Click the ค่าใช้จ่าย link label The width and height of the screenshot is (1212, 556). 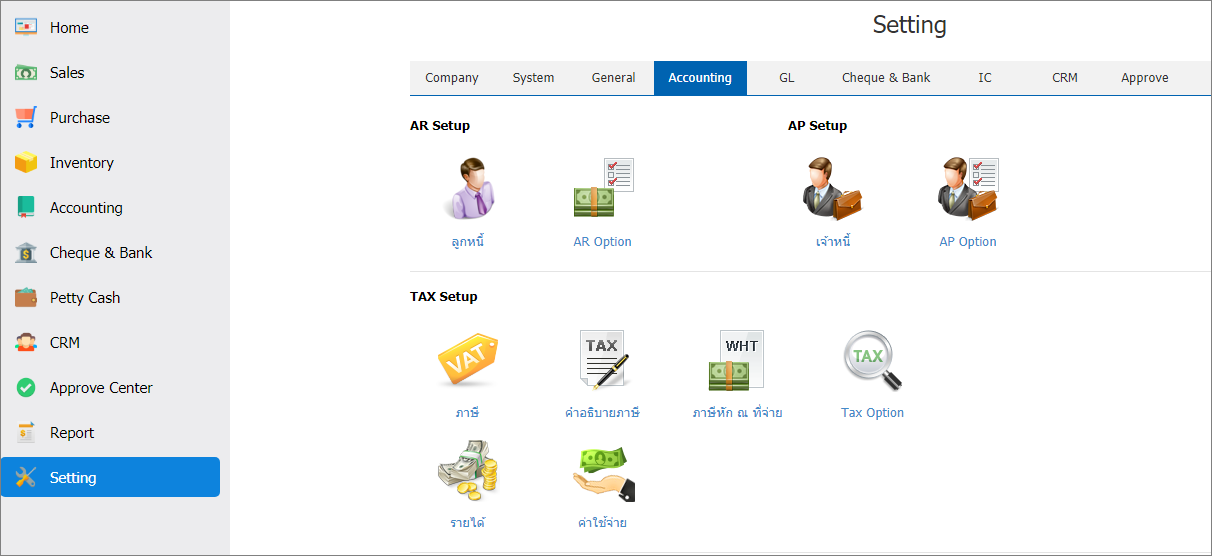[602, 522]
